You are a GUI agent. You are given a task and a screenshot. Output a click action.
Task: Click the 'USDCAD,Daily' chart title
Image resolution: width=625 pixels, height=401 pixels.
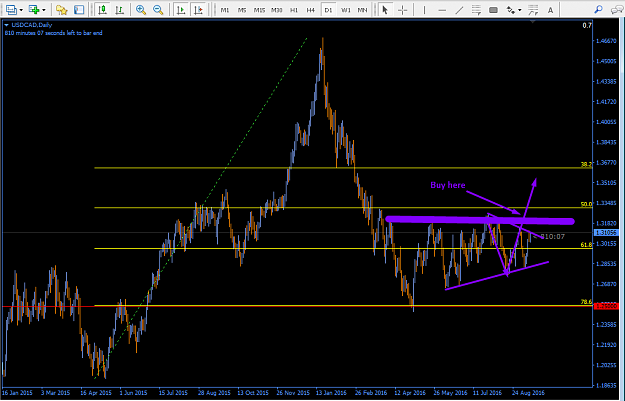[32, 25]
